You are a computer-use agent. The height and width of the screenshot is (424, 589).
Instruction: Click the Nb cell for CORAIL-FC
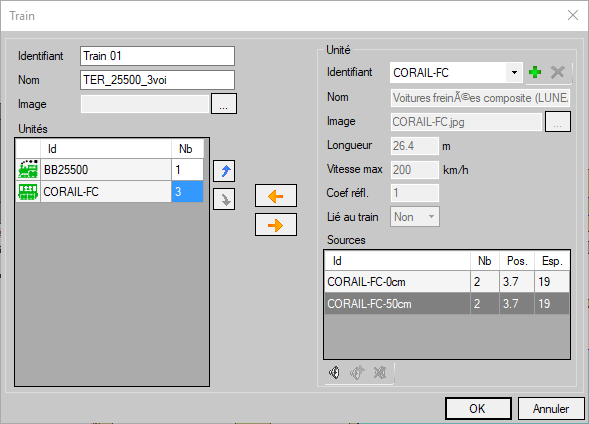187,192
